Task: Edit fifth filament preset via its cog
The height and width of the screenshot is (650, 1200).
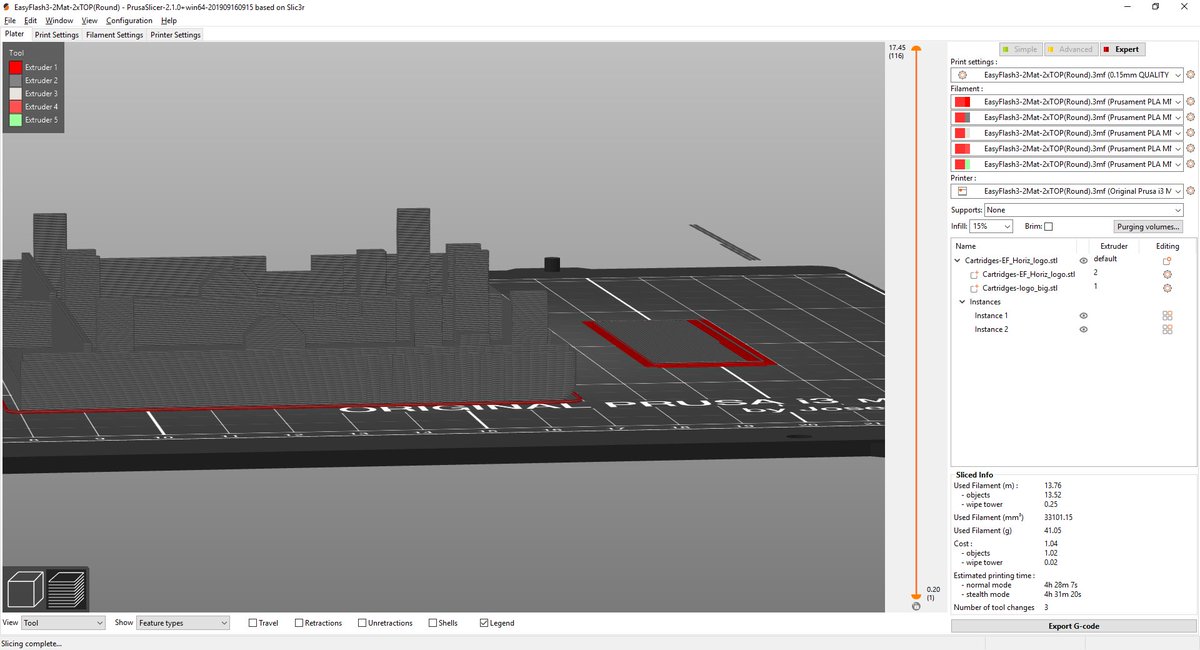Action: 1191,164
